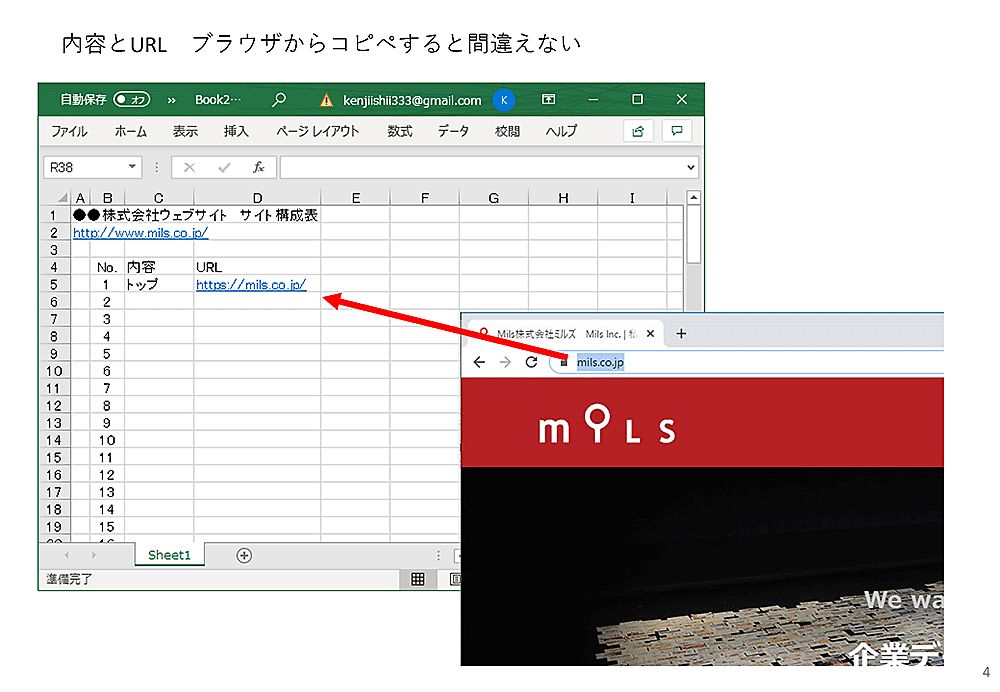The image size is (1000, 692).
Task: Open the ファイル menu
Action: [x=69, y=131]
